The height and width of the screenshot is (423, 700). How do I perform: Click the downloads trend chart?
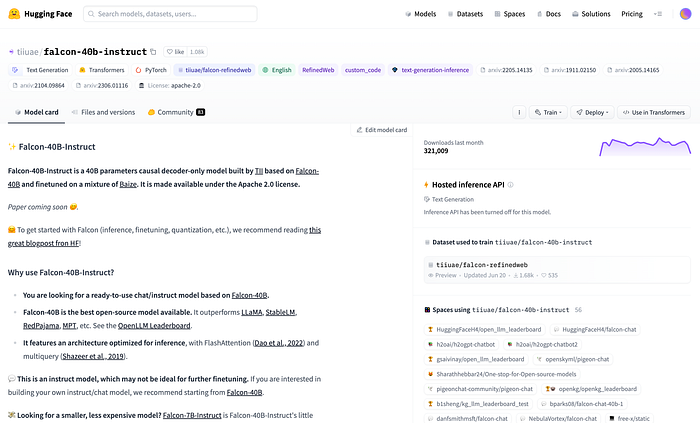coord(645,147)
